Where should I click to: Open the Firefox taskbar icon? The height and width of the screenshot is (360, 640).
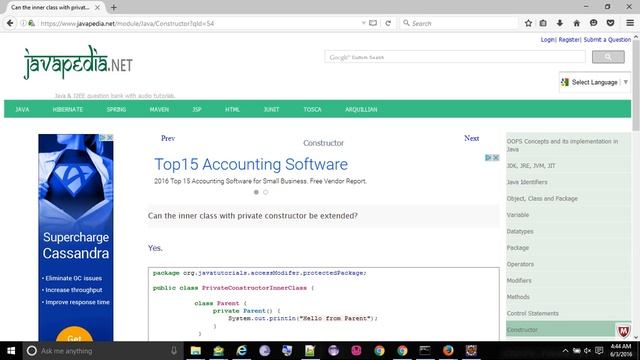pyautogui.click(x=448, y=351)
